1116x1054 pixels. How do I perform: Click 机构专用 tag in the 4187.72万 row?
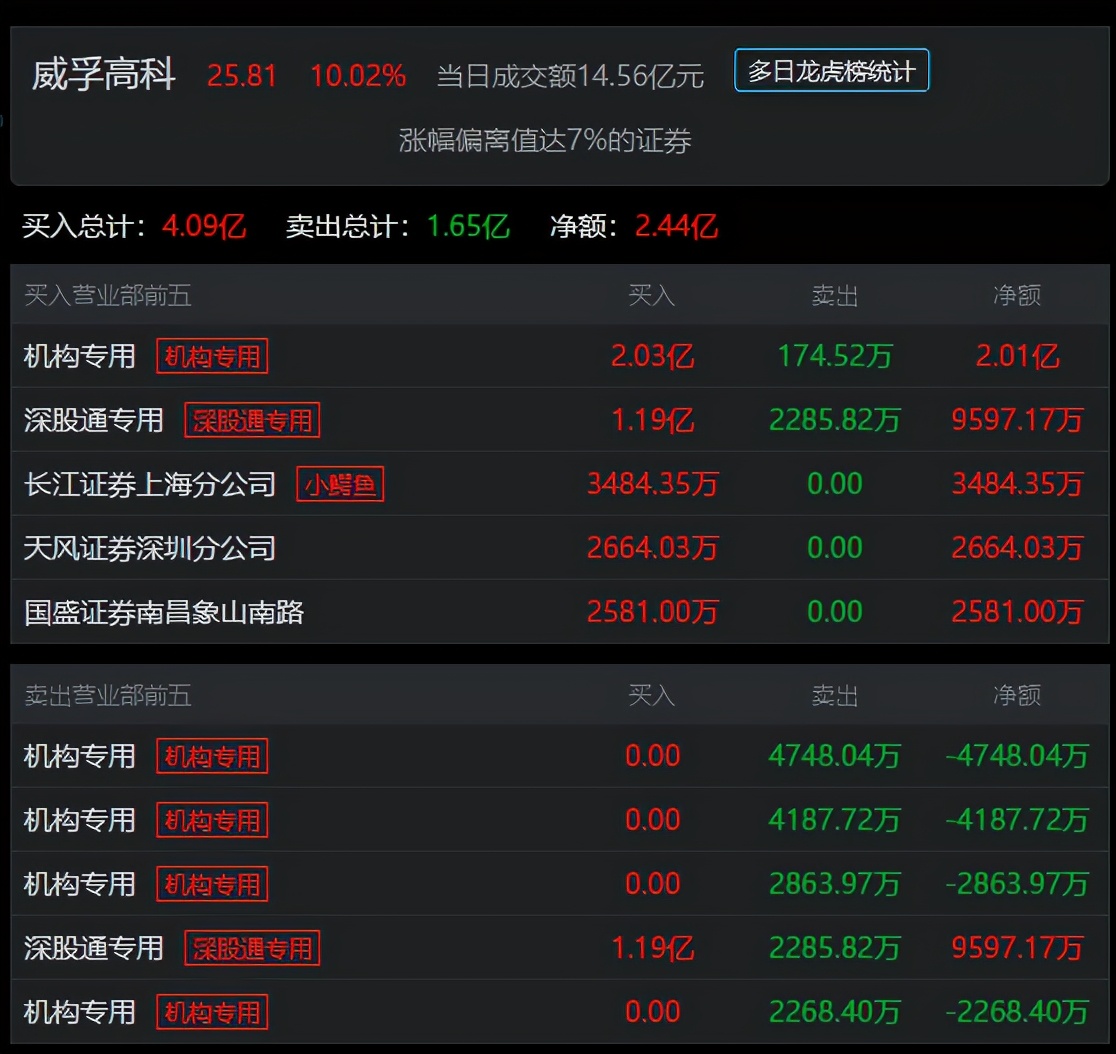tap(212, 820)
